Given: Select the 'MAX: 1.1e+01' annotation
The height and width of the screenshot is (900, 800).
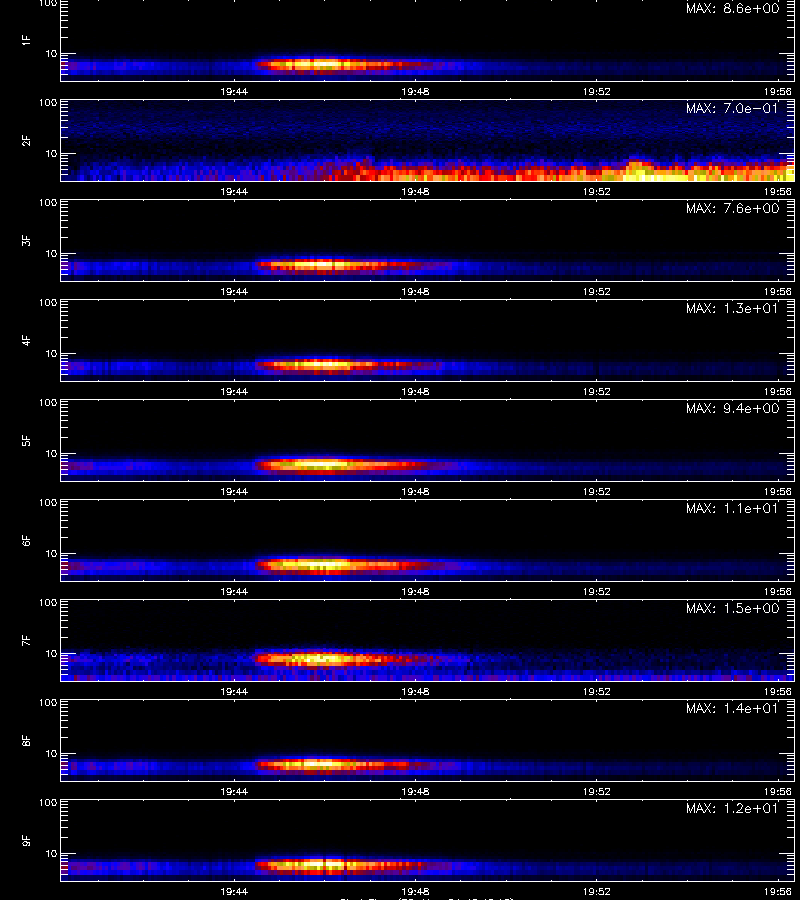Looking at the screenshot, I should pyautogui.click(x=732, y=508).
